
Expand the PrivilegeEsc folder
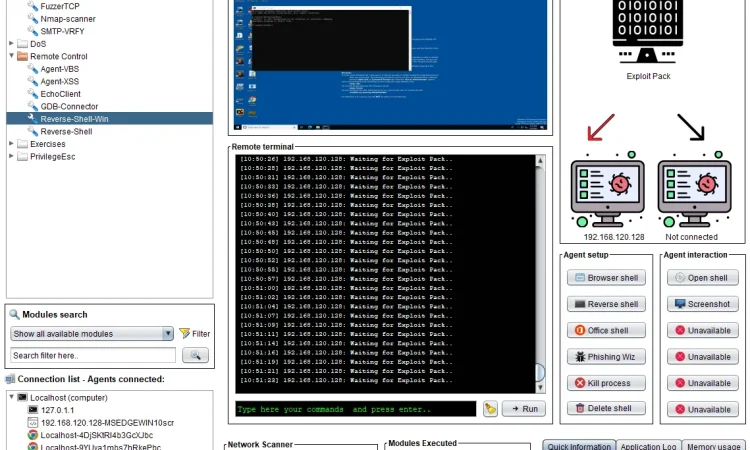coord(10,156)
